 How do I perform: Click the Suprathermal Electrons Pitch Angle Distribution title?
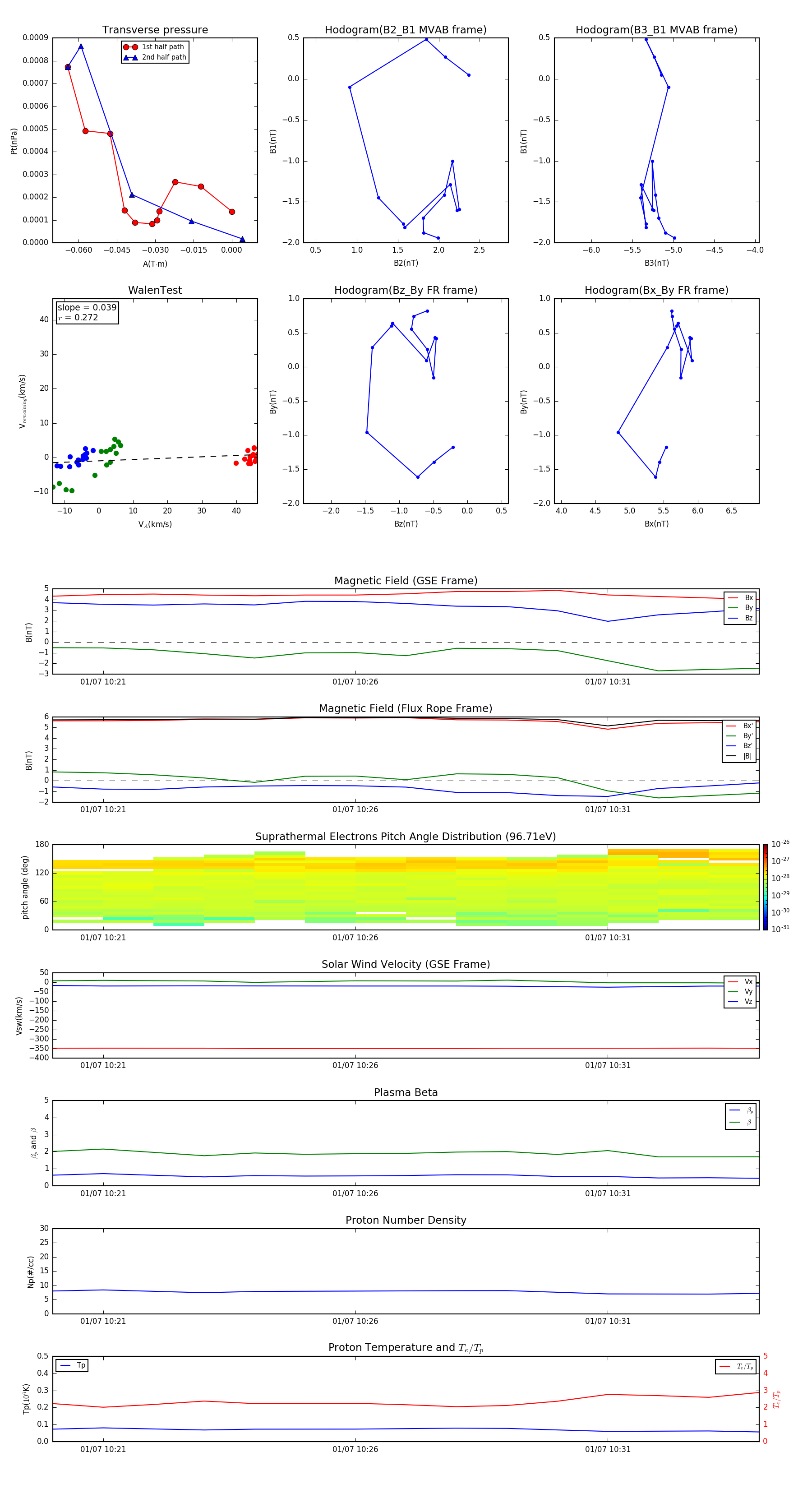pyautogui.click(x=406, y=837)
